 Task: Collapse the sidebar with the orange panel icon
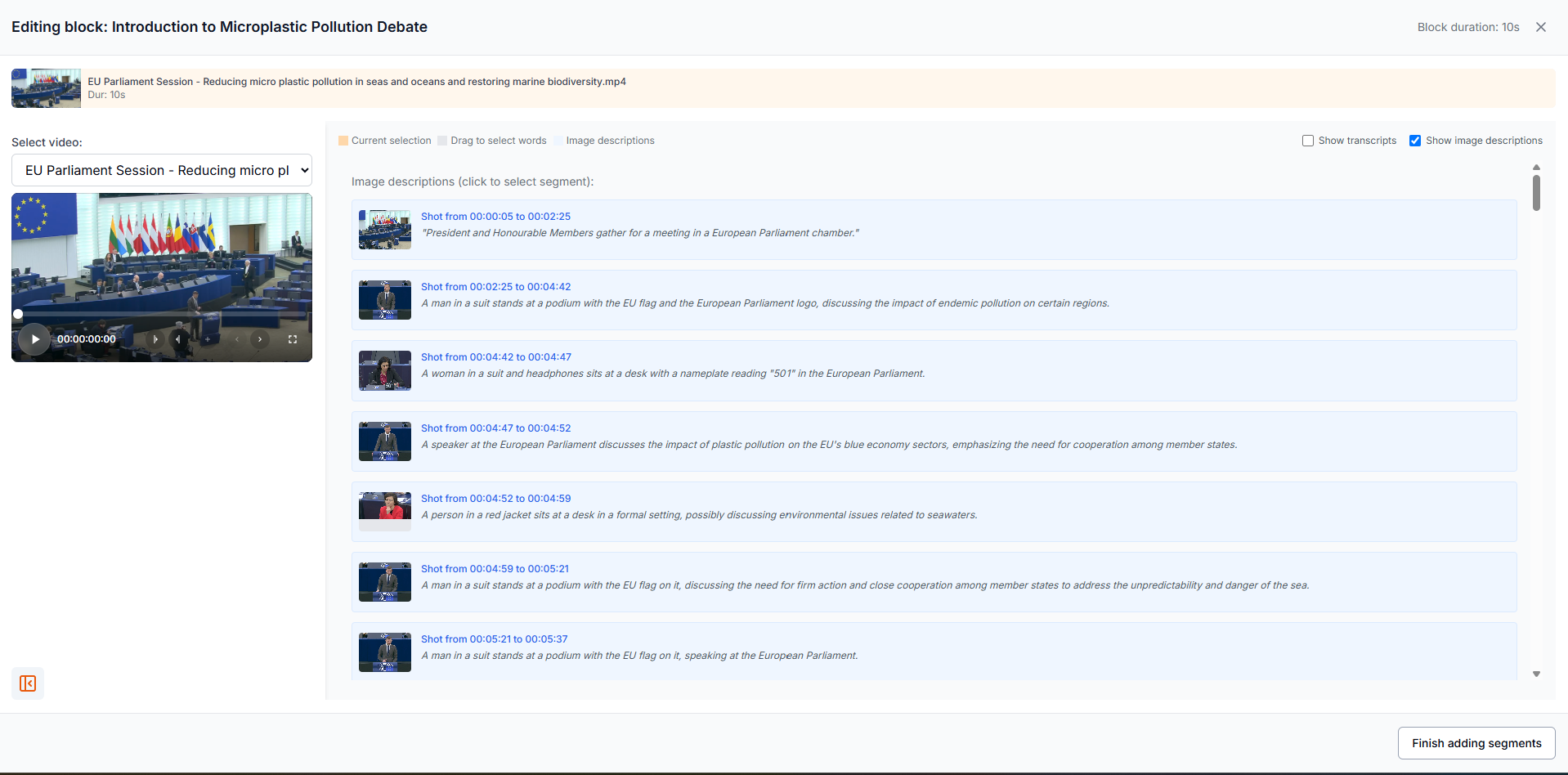click(x=28, y=683)
